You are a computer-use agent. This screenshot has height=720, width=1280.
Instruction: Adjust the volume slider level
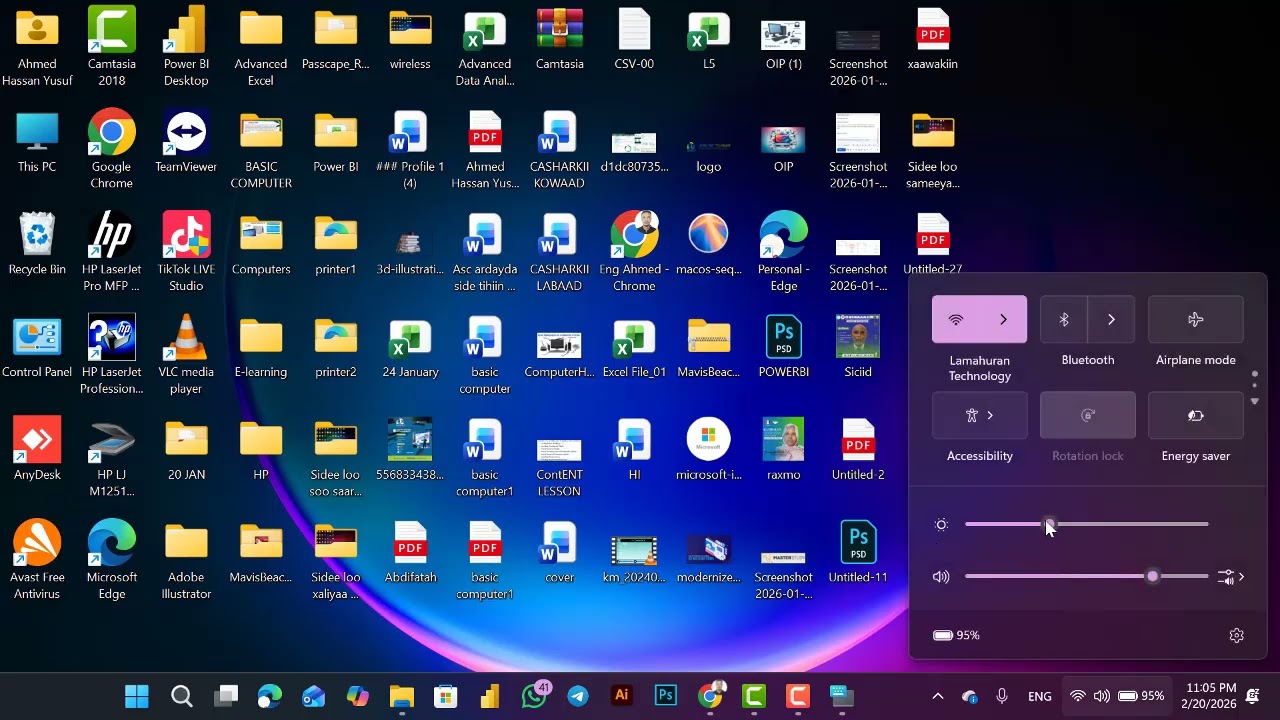point(1087,577)
